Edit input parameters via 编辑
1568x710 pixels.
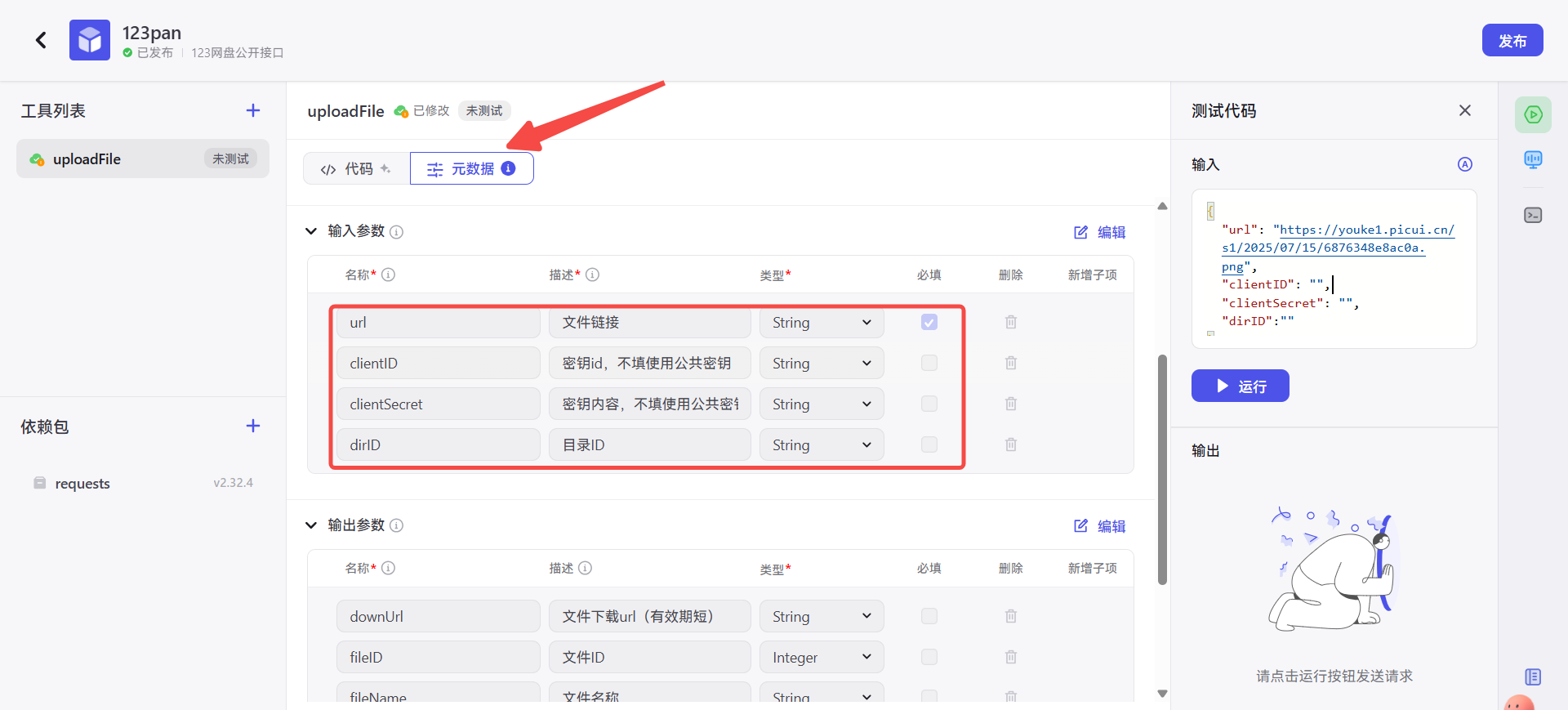(1099, 232)
